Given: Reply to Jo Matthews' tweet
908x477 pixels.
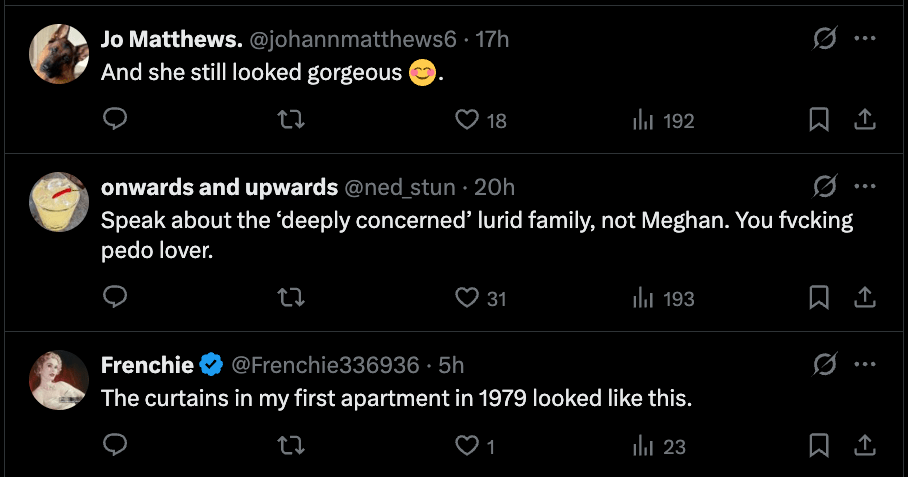Looking at the screenshot, I should [x=116, y=120].
